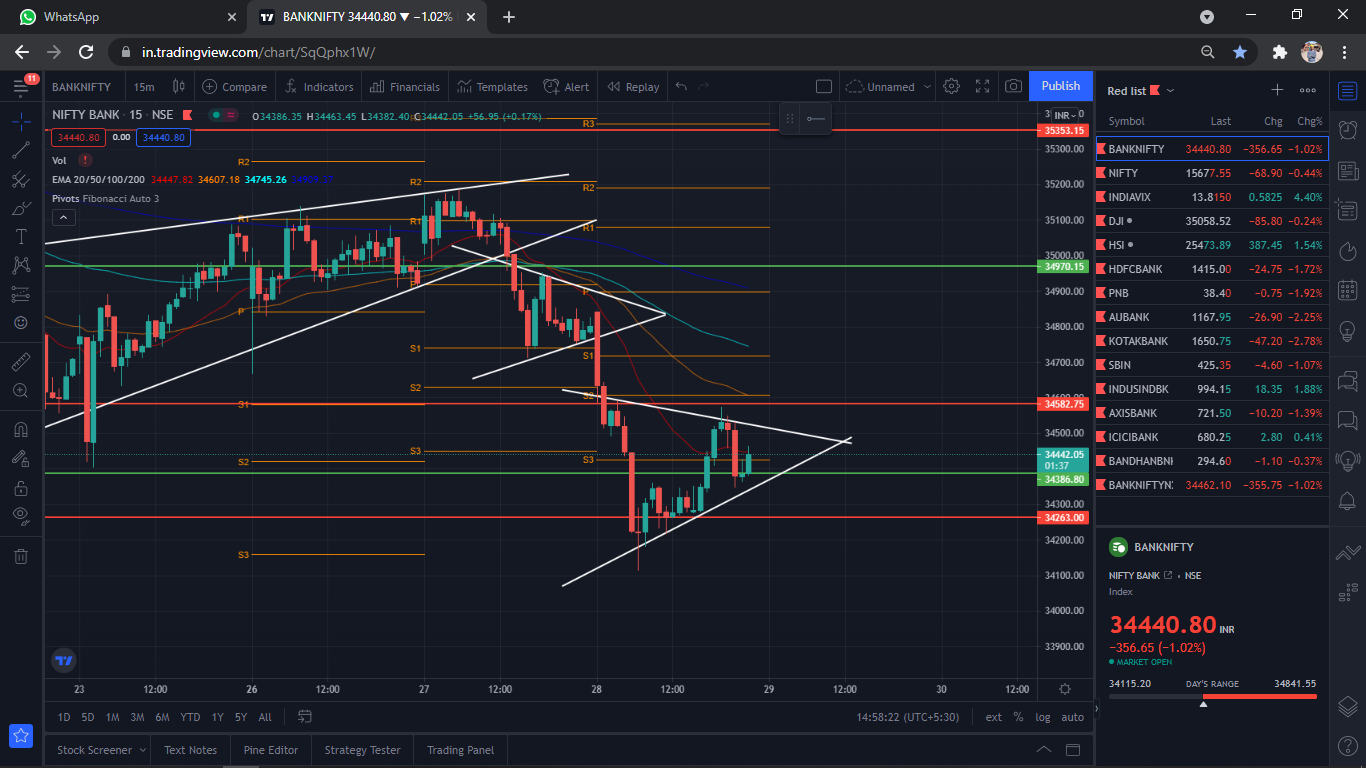Toggle lock all drawing tools

tap(21, 488)
